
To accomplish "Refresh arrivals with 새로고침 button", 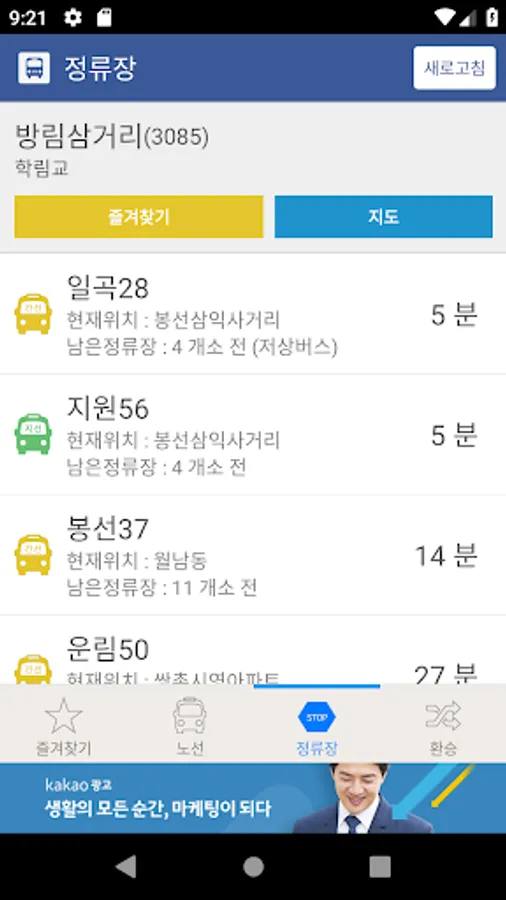I will [454, 68].
